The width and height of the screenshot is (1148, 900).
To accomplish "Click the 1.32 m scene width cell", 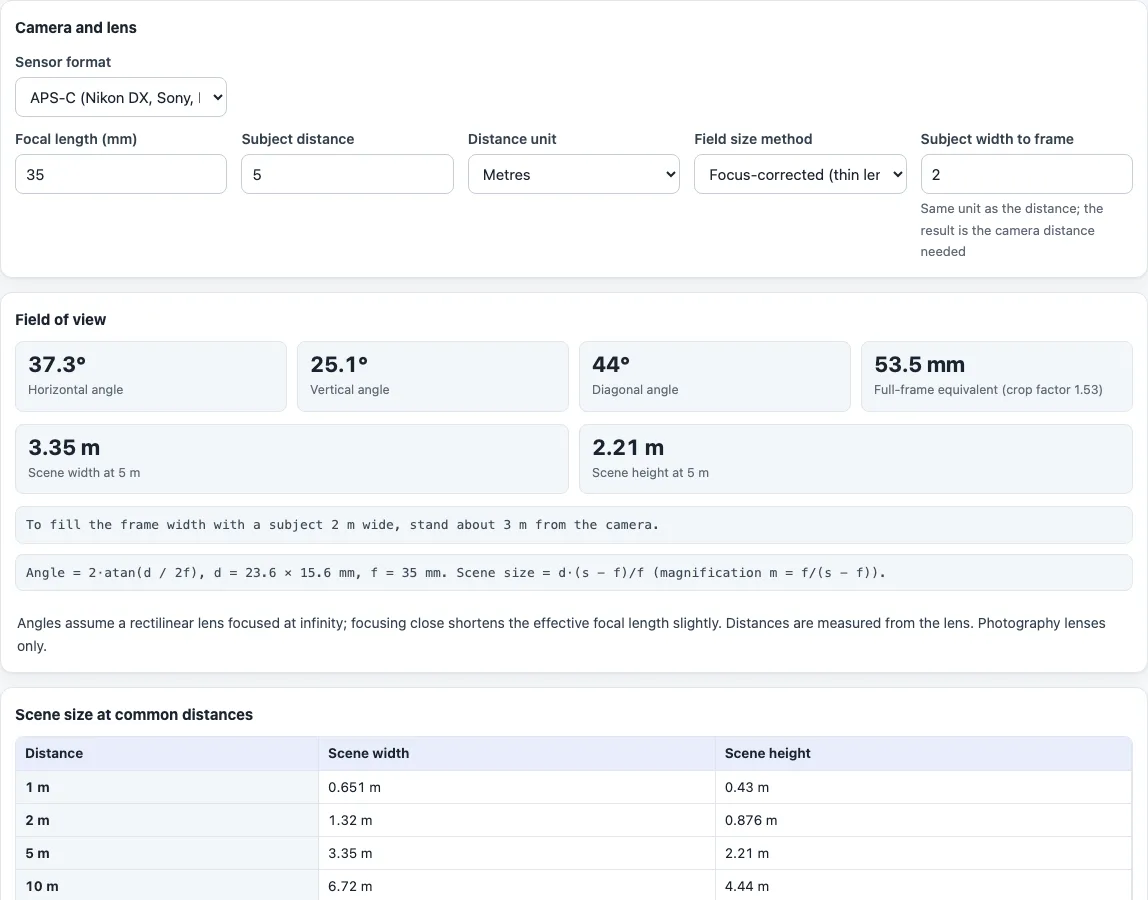I will click(x=517, y=820).
